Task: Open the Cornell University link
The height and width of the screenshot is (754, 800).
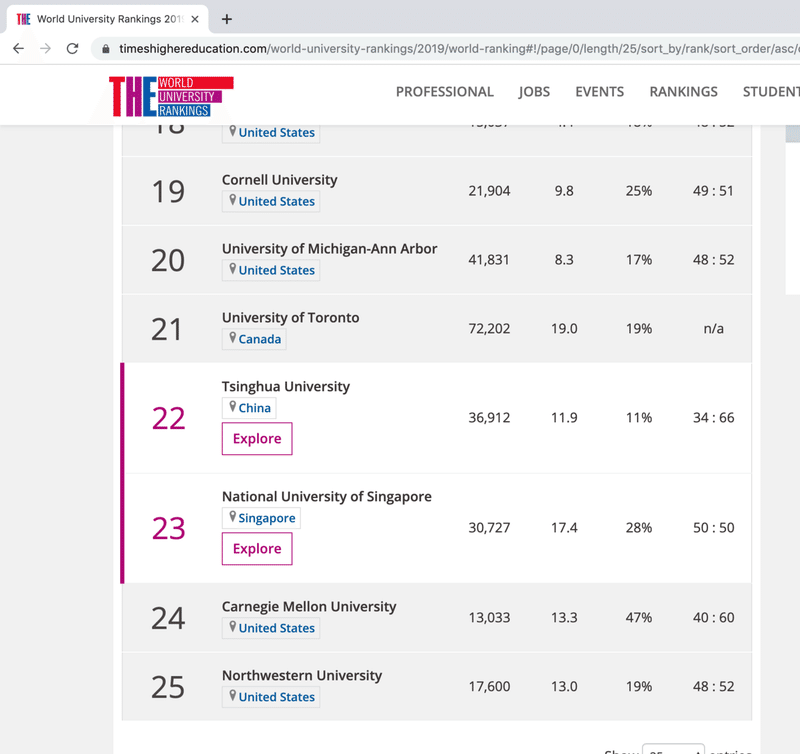Action: [280, 180]
